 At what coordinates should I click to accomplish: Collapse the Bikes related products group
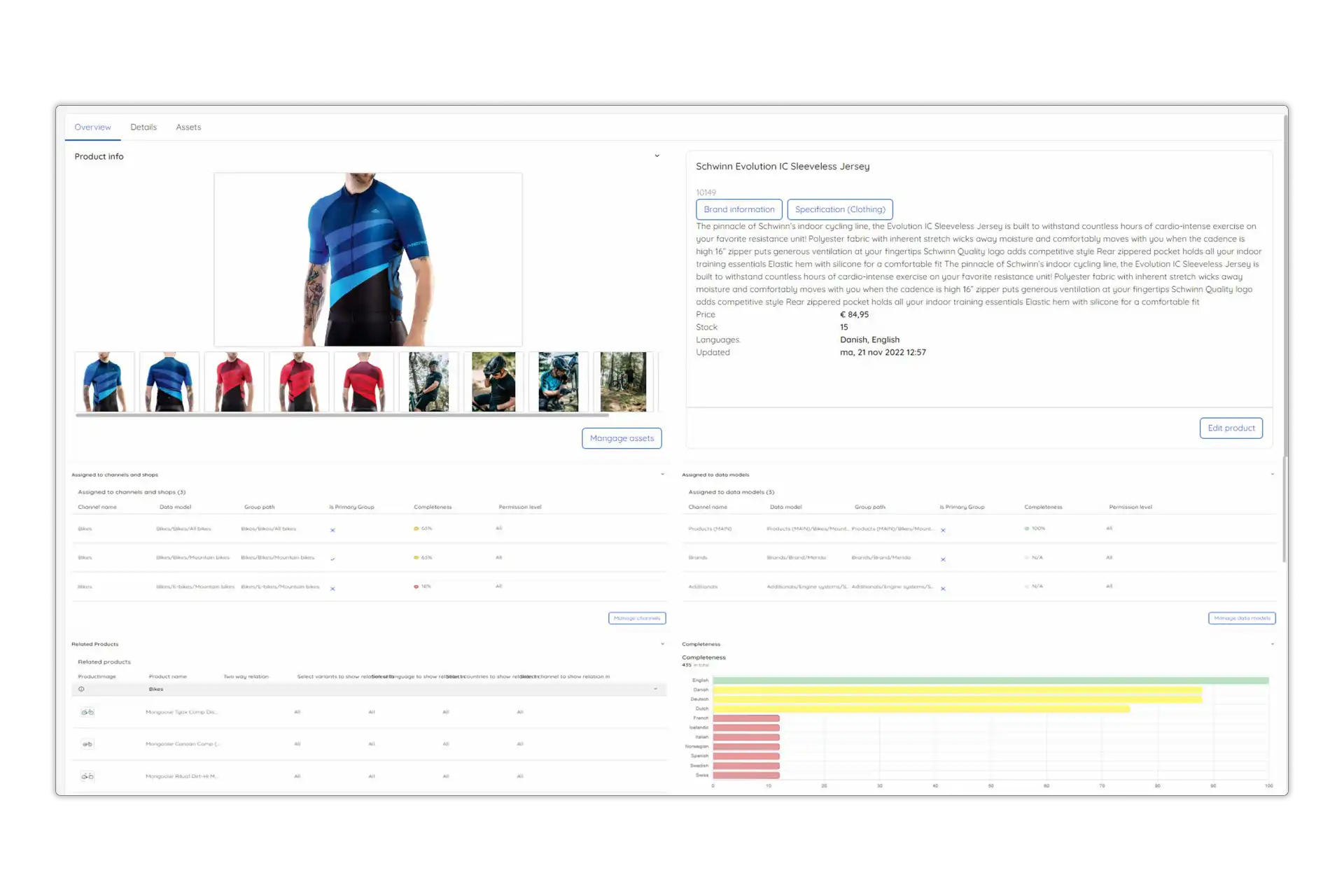655,689
